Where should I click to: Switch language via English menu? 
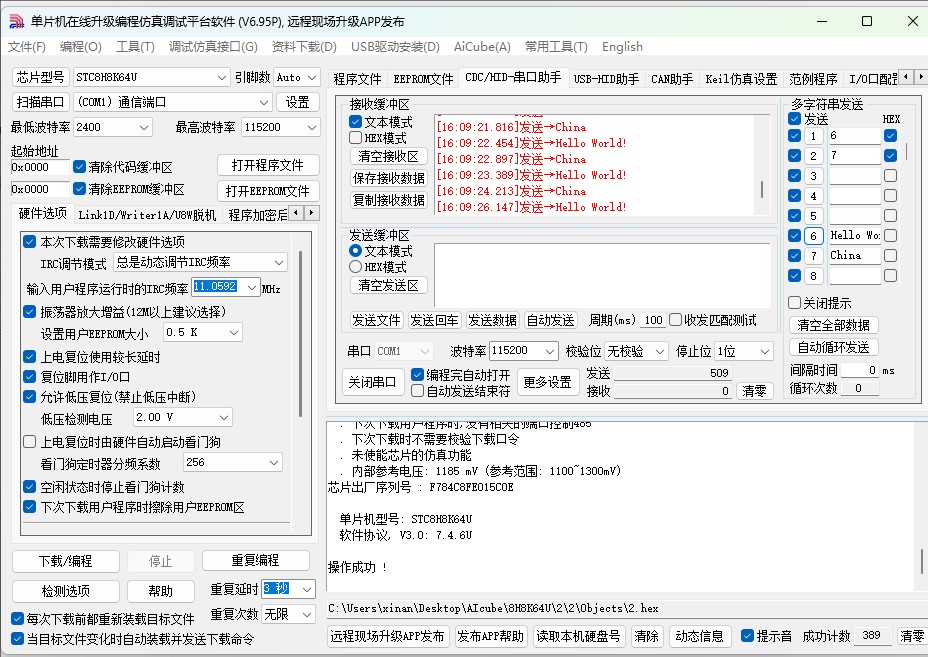pos(622,47)
